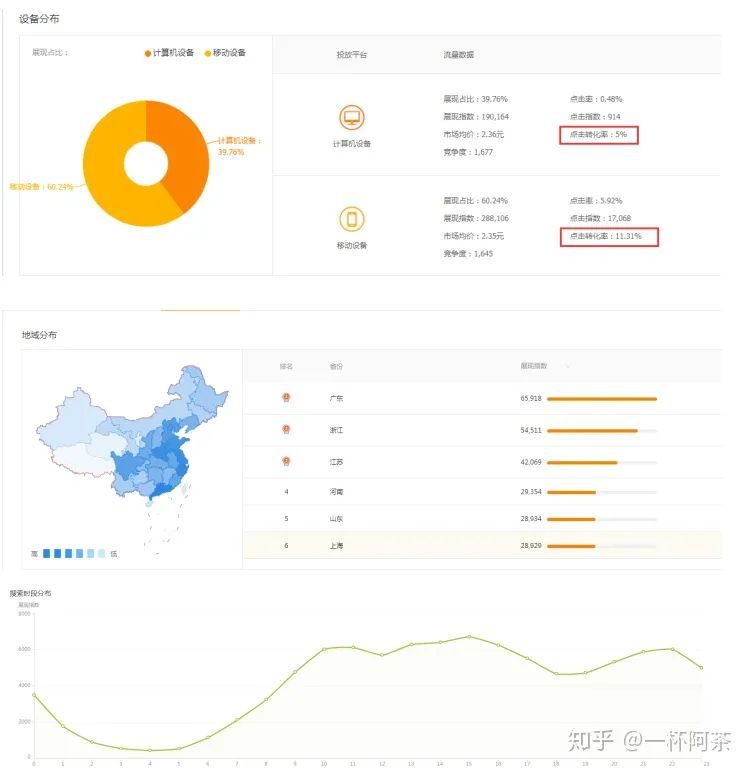Click the 市场均价：2.36元 text
This screenshot has height=772, width=750.
pos(474,134)
